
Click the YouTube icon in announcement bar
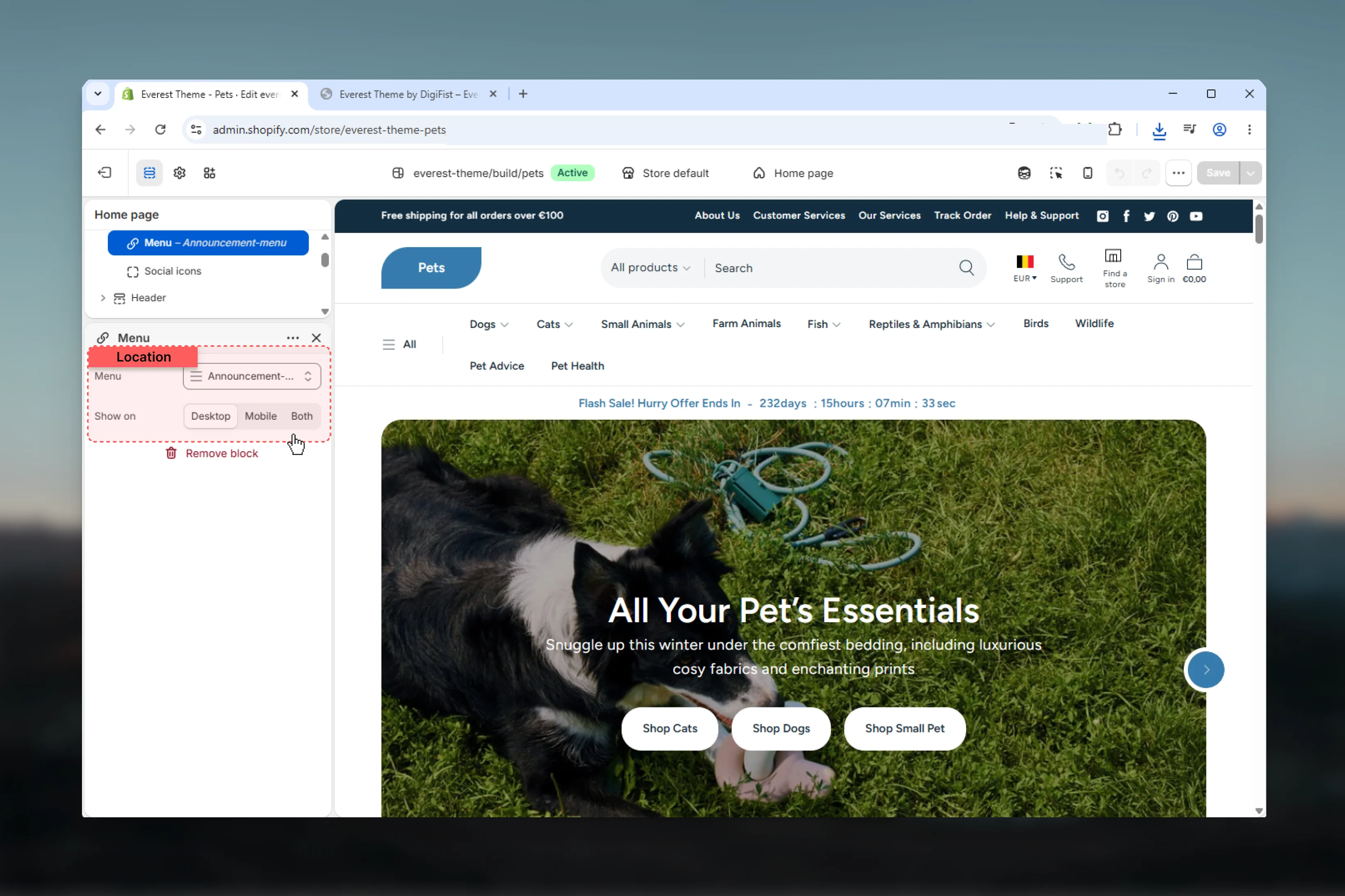(x=1196, y=216)
